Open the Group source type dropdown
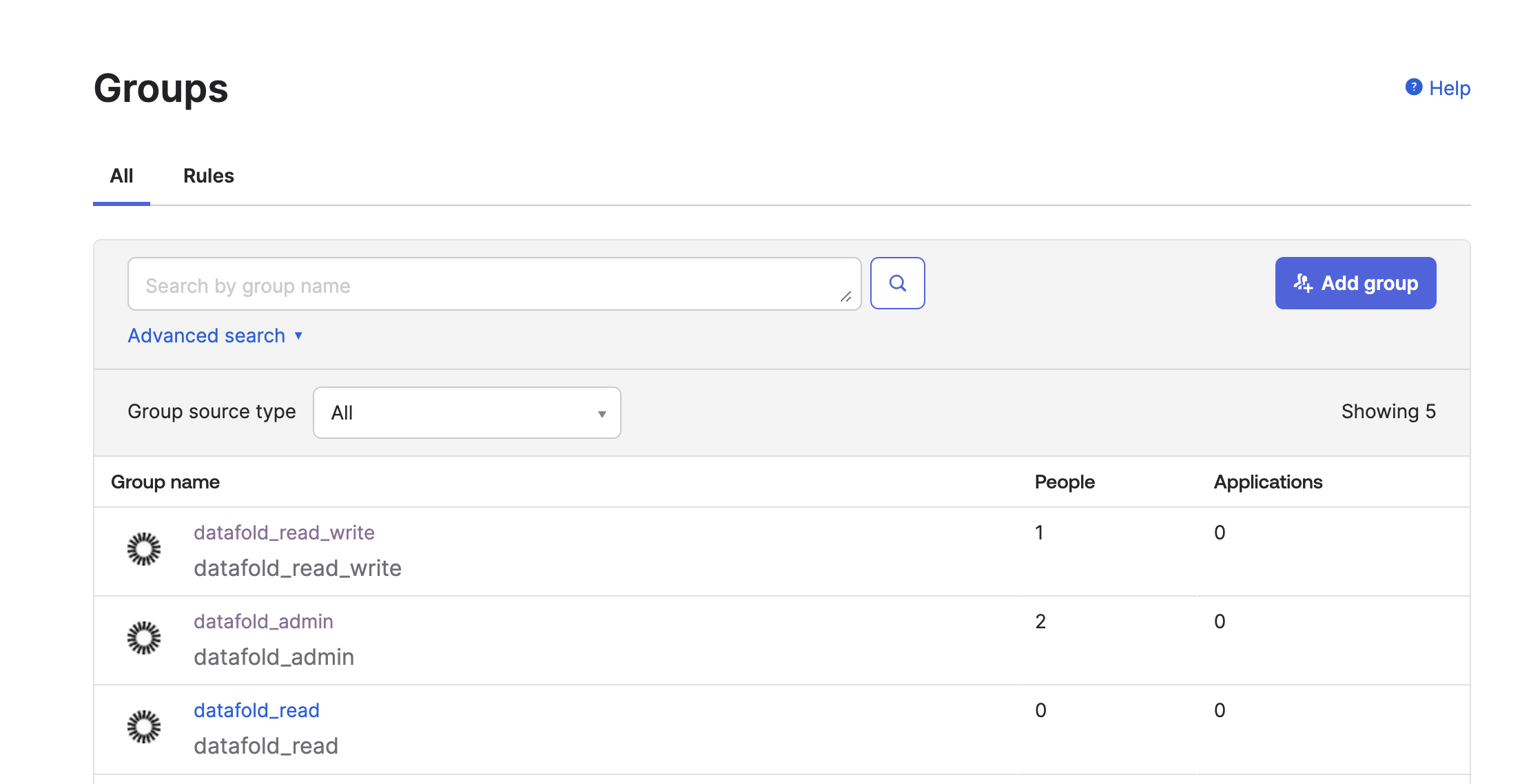This screenshot has width=1520, height=784. (x=467, y=413)
